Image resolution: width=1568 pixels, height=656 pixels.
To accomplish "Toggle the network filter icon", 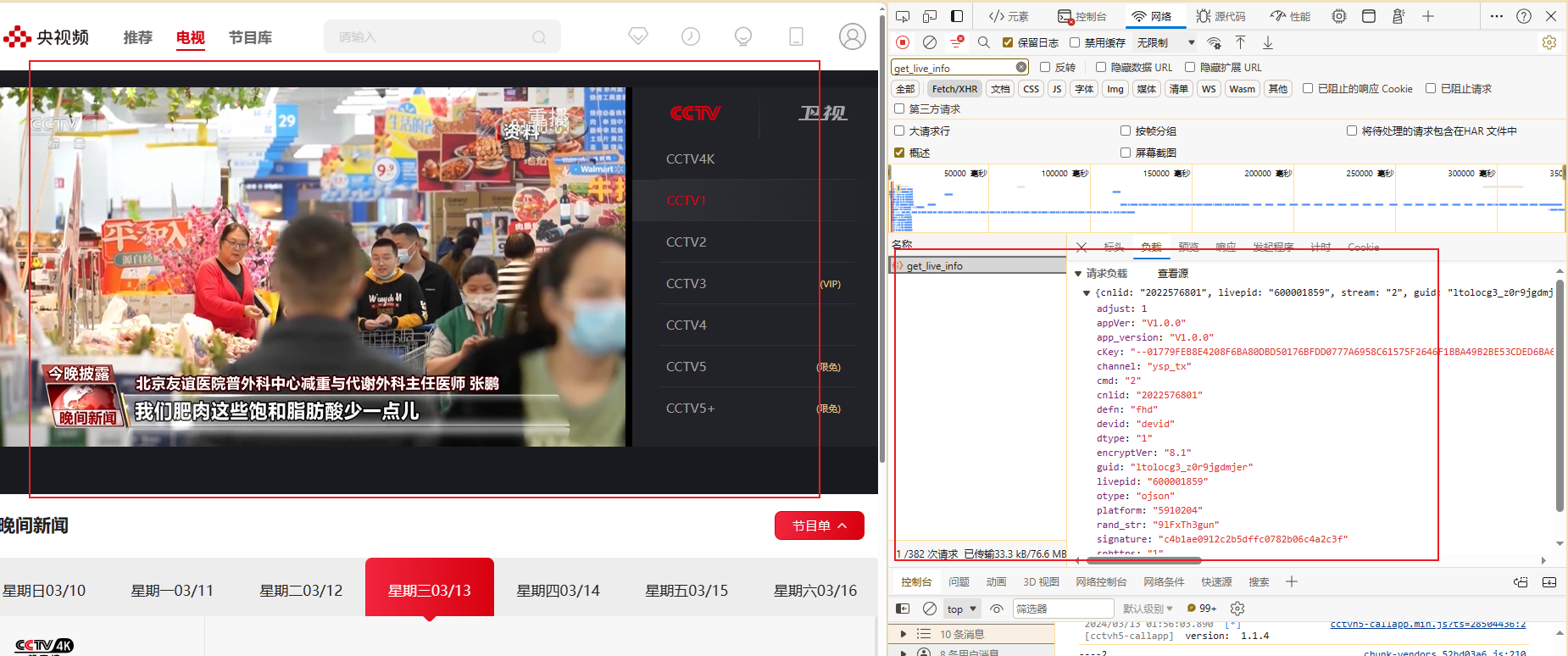I will tap(957, 42).
